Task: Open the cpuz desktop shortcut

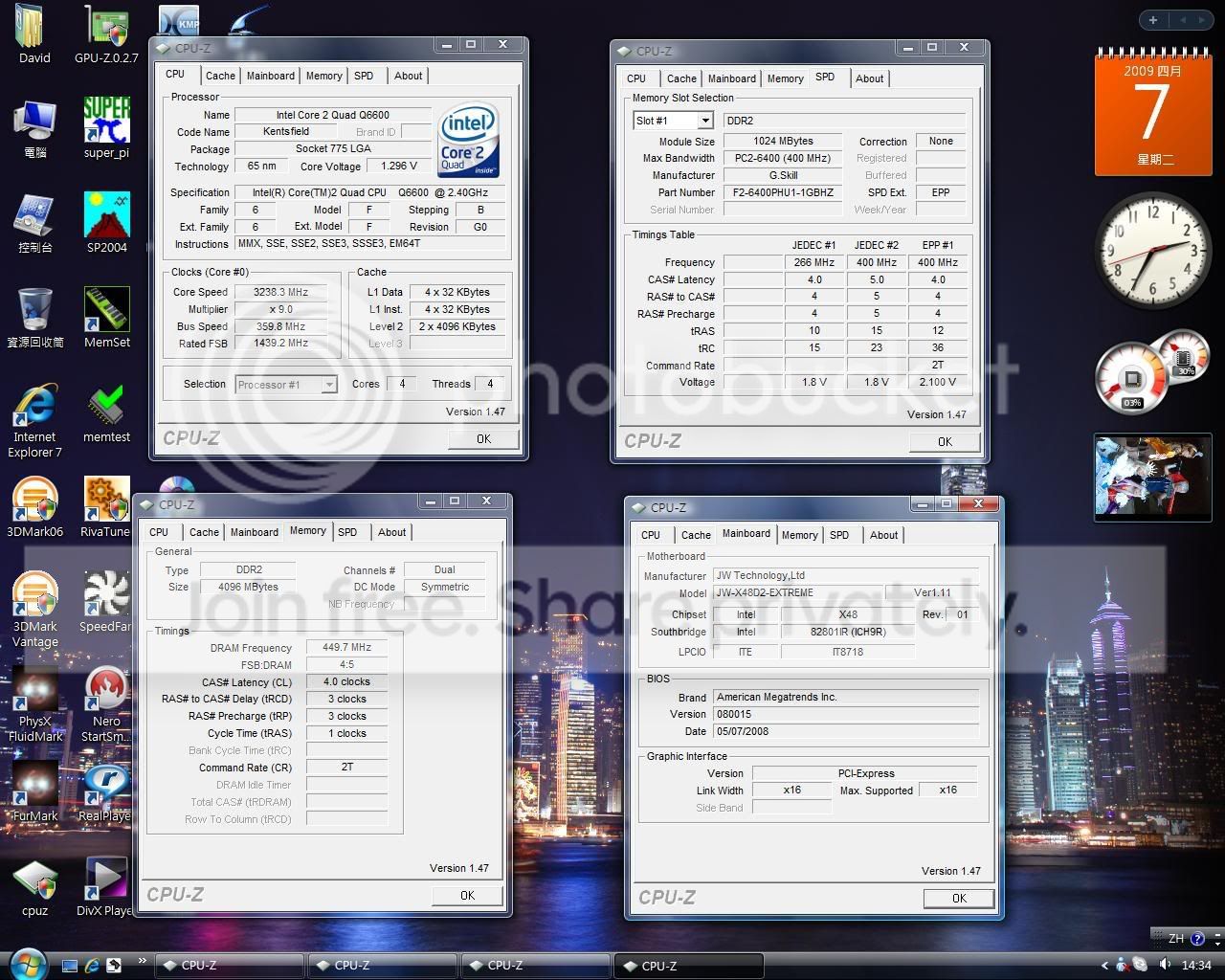Action: [34, 887]
